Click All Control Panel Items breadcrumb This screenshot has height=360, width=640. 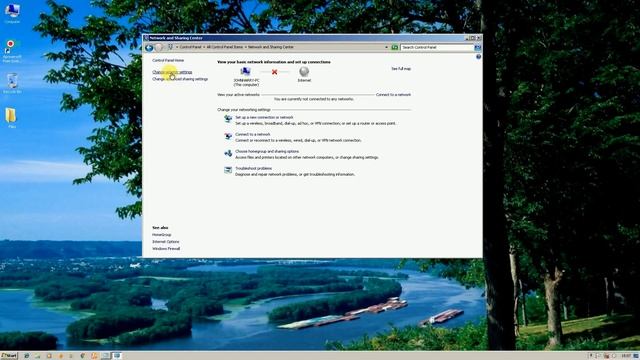224,47
